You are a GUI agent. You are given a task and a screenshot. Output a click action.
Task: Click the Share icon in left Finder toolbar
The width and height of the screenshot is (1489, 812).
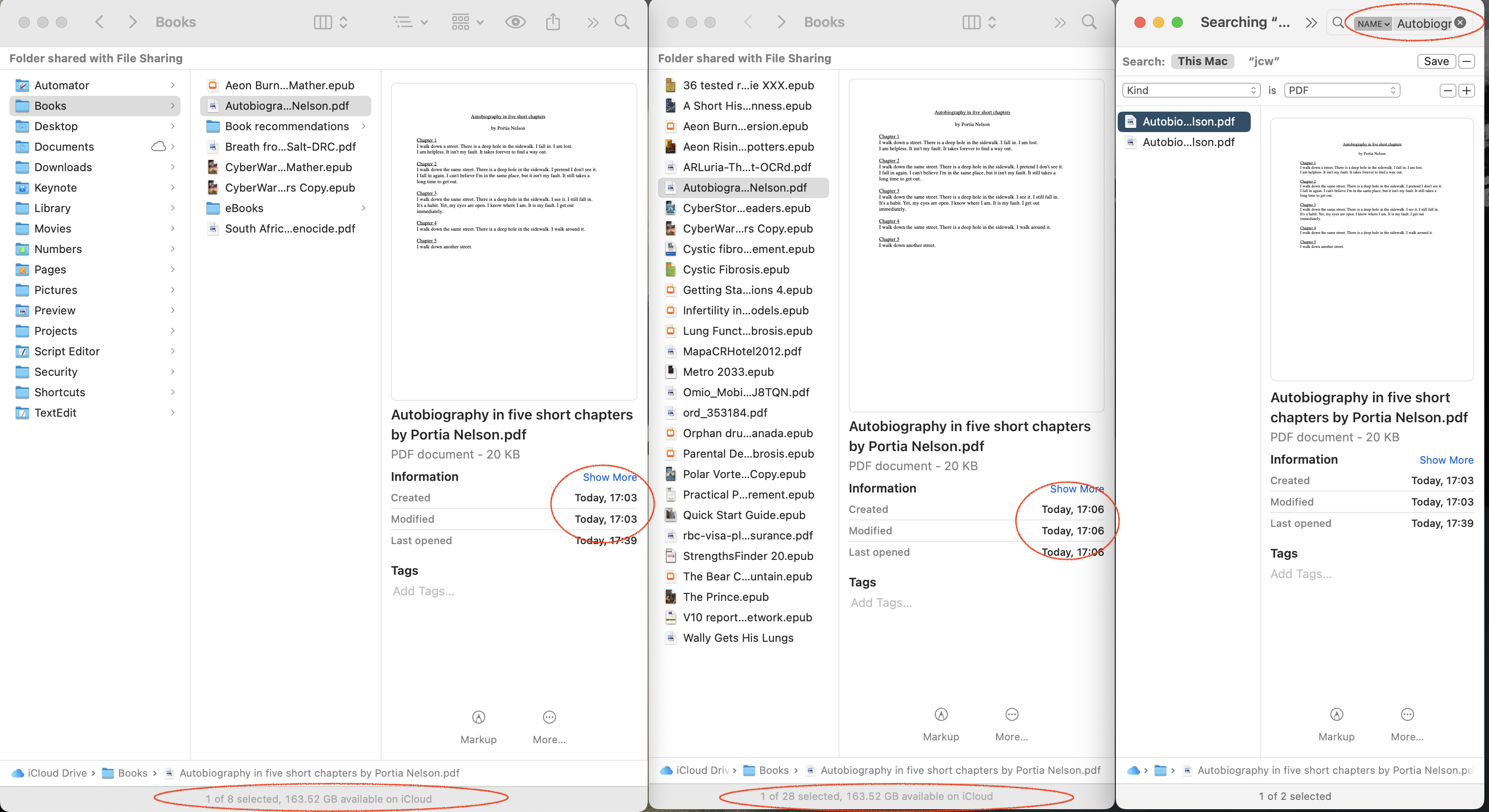pyautogui.click(x=553, y=22)
